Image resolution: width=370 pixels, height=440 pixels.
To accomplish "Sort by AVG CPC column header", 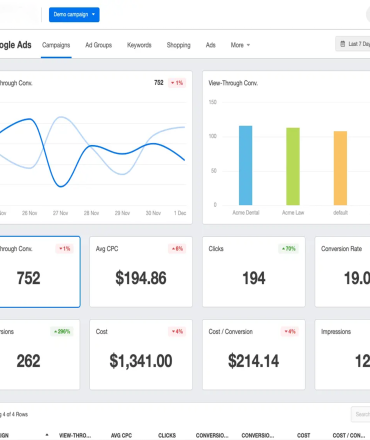I will pos(121,435).
